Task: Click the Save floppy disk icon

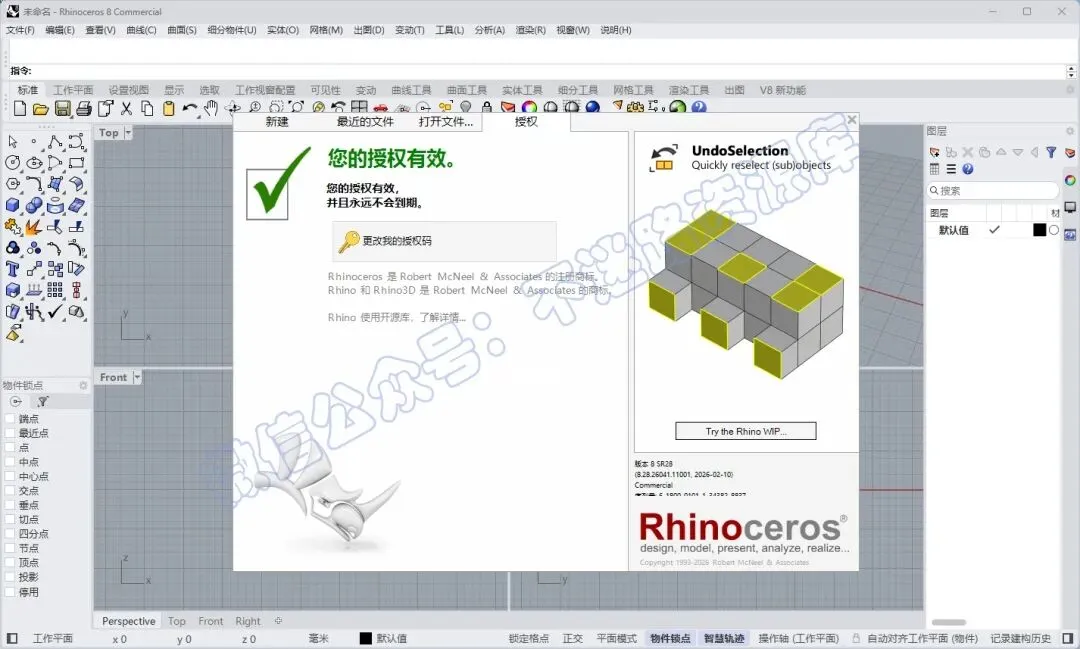Action: point(63,108)
